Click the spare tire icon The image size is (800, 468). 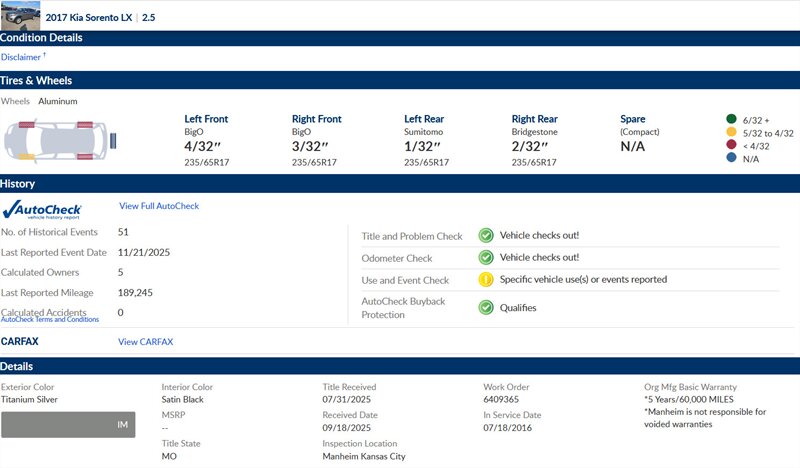pyautogui.click(x=116, y=141)
